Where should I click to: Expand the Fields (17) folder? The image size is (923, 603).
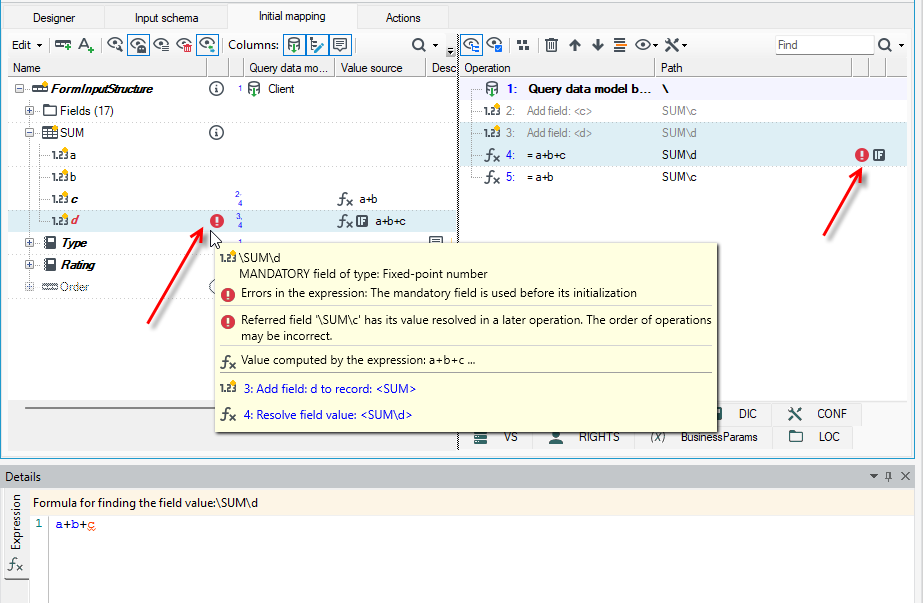[29, 111]
